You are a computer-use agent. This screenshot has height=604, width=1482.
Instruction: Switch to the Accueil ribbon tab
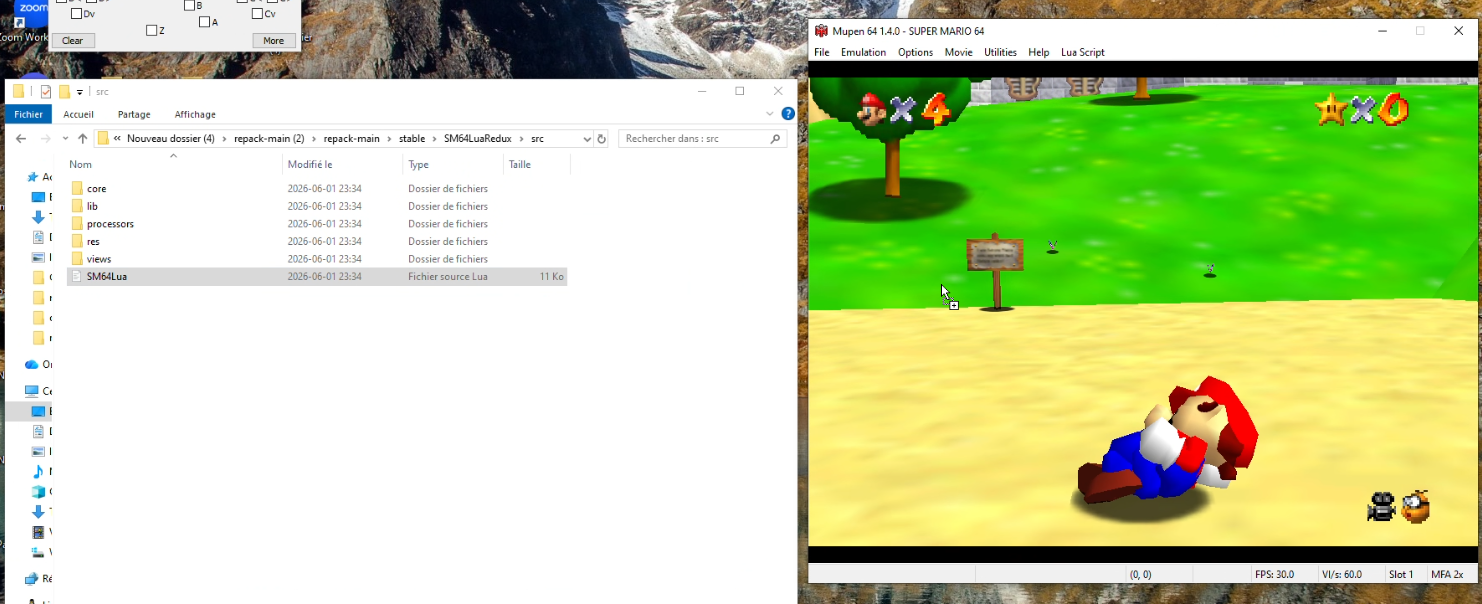coord(78,114)
